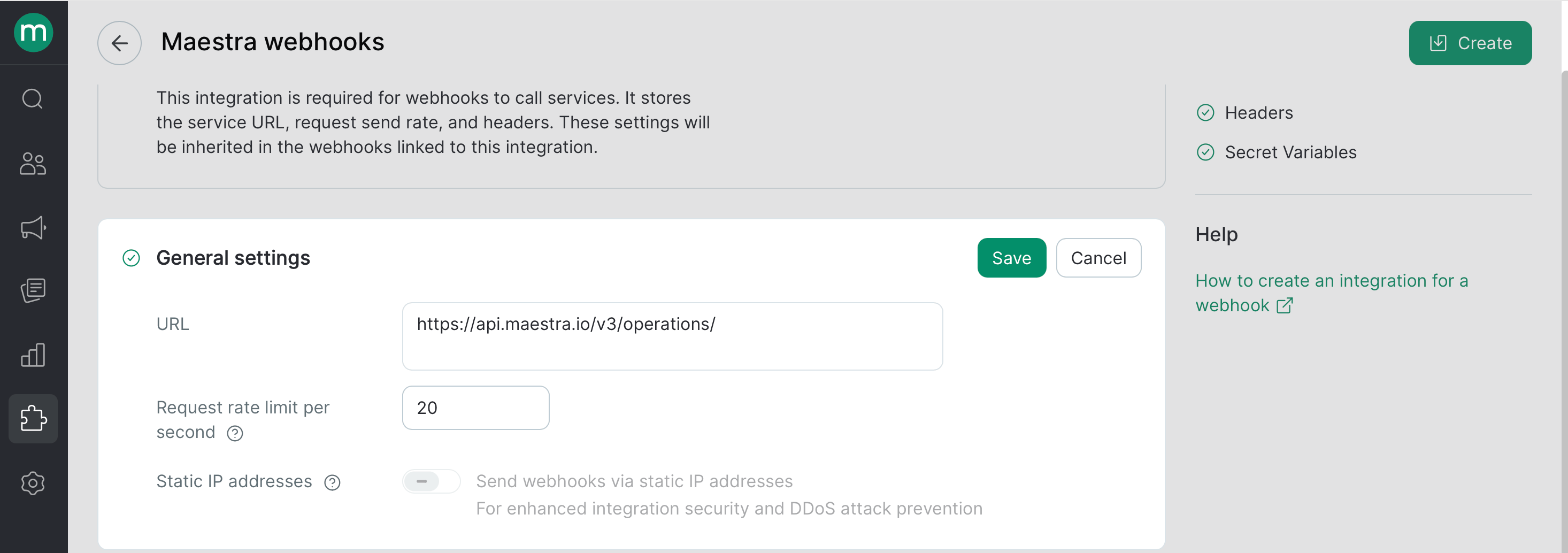Open How to create an integration link
The width and height of the screenshot is (1568, 553).
1332,293
